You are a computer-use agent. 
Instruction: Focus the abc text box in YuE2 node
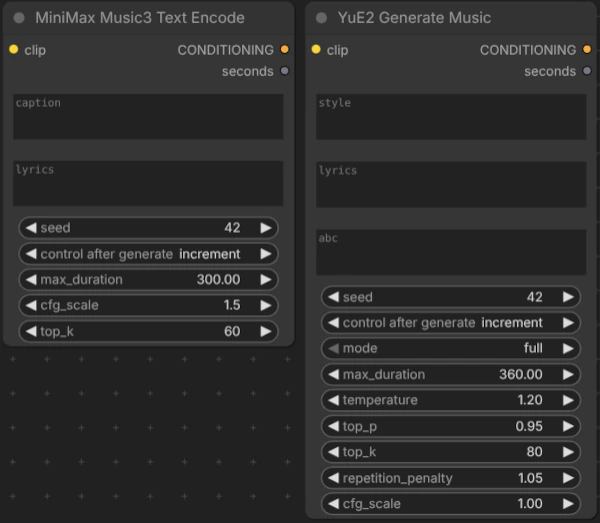click(x=451, y=252)
